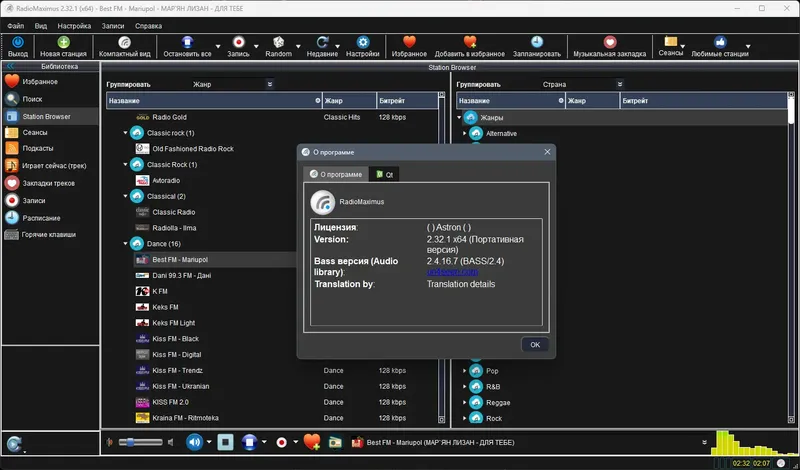Select the О программе tab
Viewport: 800px width, 470px height.
pyautogui.click(x=336, y=175)
